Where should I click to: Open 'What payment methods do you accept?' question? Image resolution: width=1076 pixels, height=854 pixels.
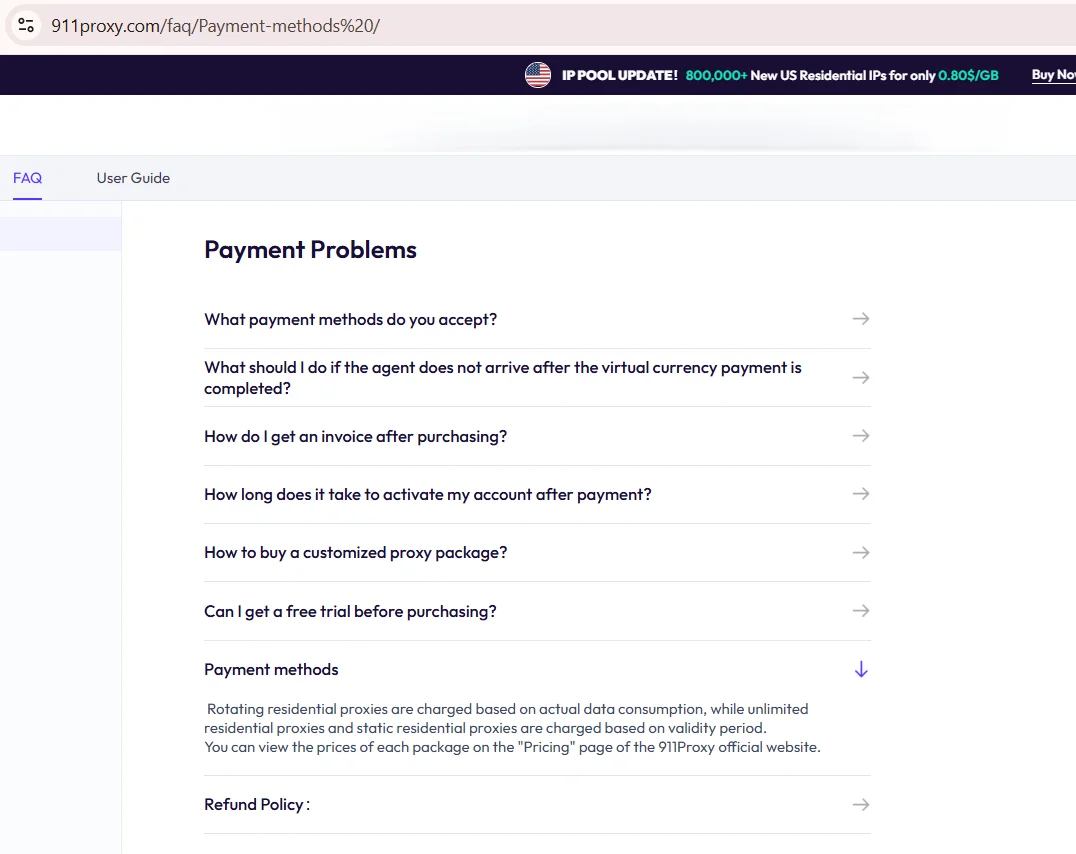pyautogui.click(x=350, y=319)
